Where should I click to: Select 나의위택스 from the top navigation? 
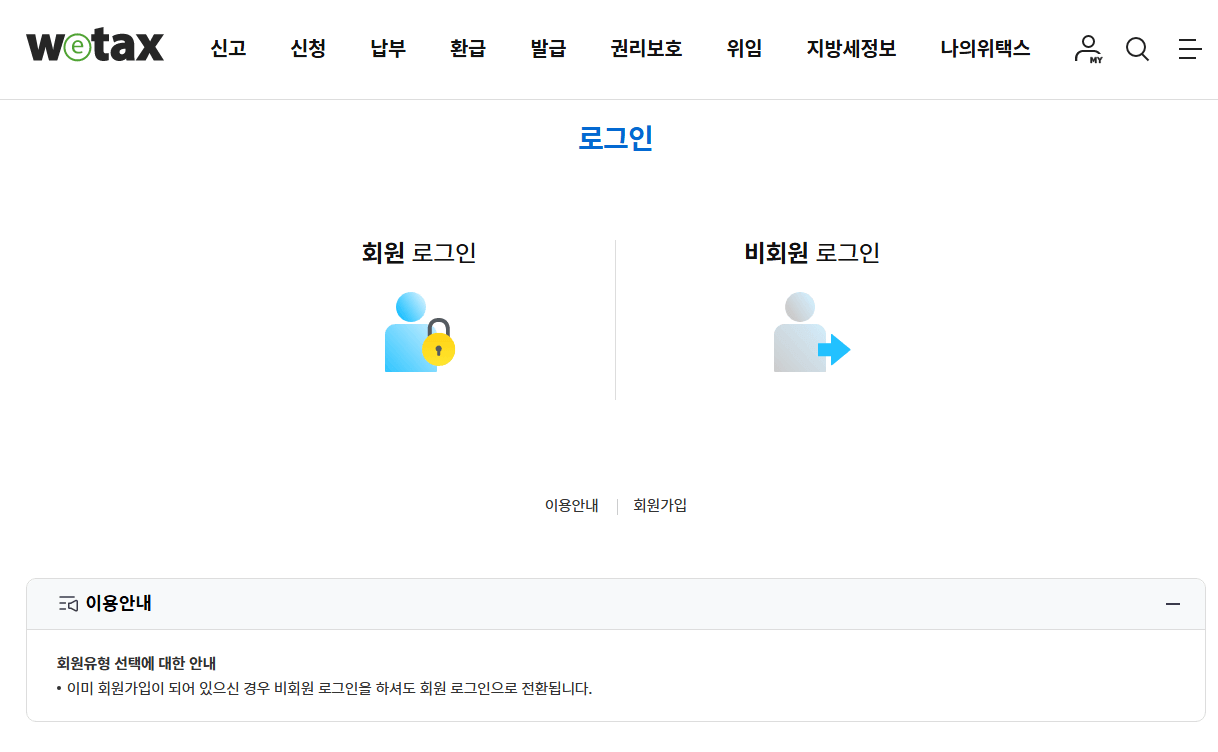pos(986,49)
